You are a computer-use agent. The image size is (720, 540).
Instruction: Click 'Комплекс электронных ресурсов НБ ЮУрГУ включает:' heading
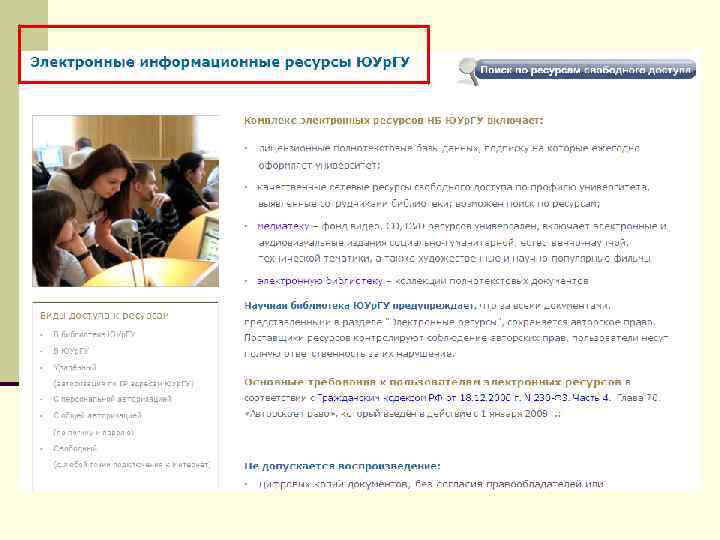click(394, 120)
